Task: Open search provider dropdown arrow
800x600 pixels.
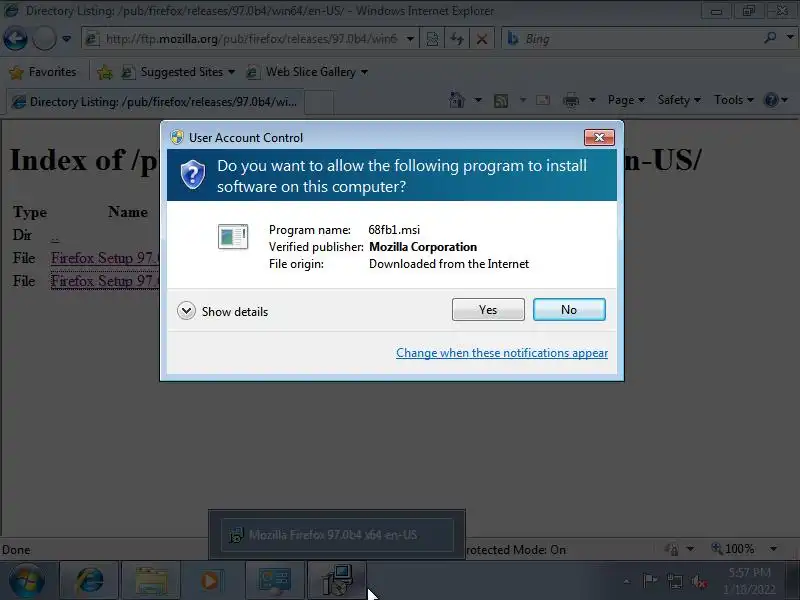Action: [x=790, y=38]
